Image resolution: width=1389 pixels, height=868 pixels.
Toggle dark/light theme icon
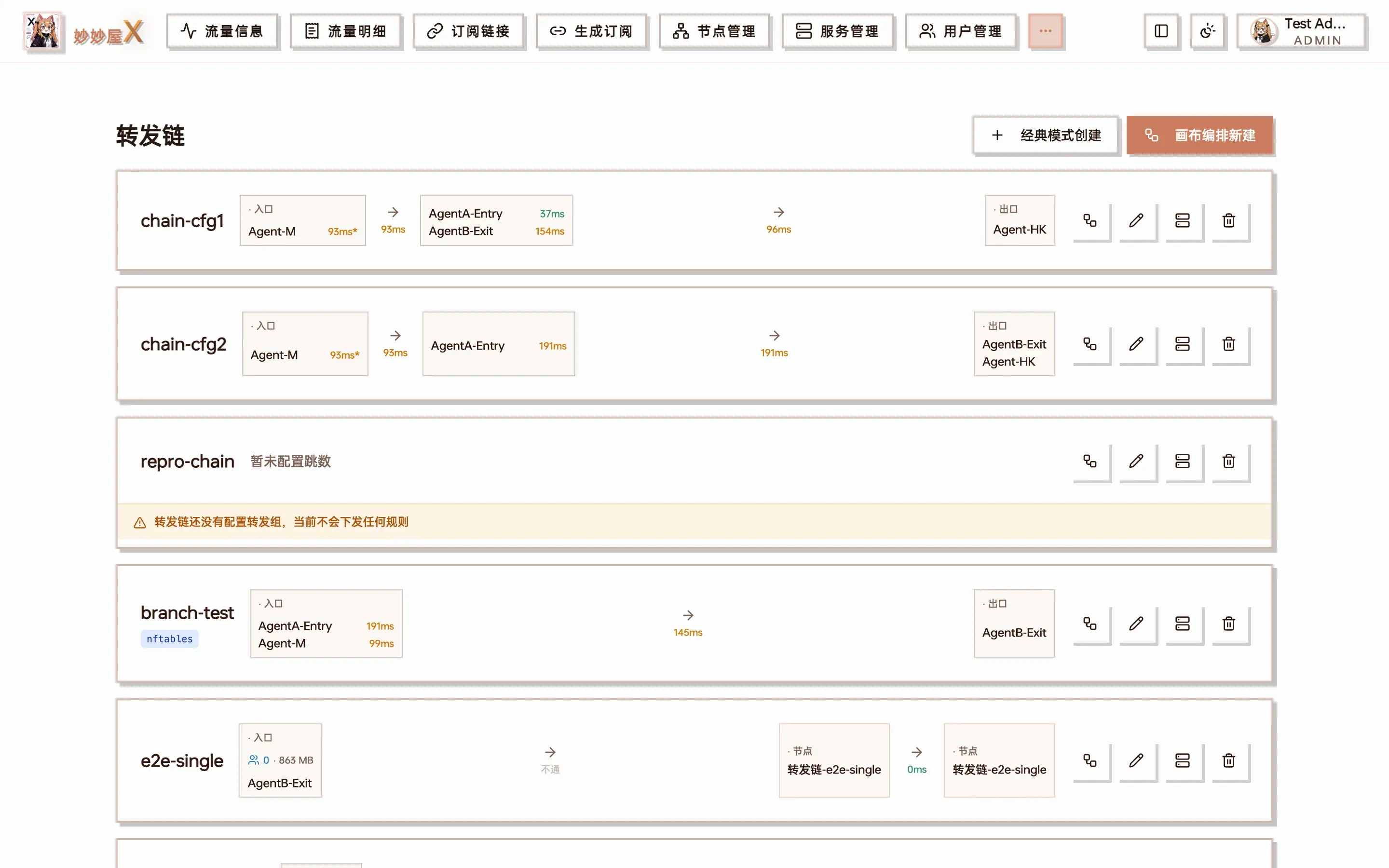click(x=1207, y=31)
